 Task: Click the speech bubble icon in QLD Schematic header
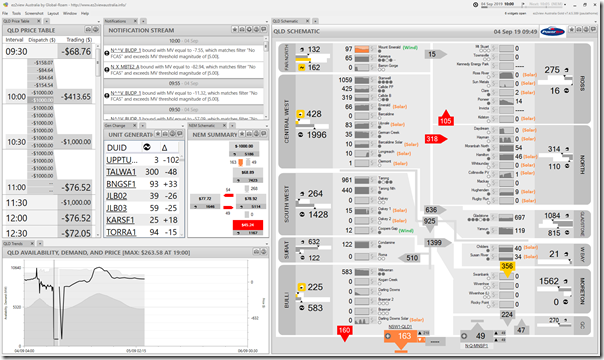(x=593, y=29)
